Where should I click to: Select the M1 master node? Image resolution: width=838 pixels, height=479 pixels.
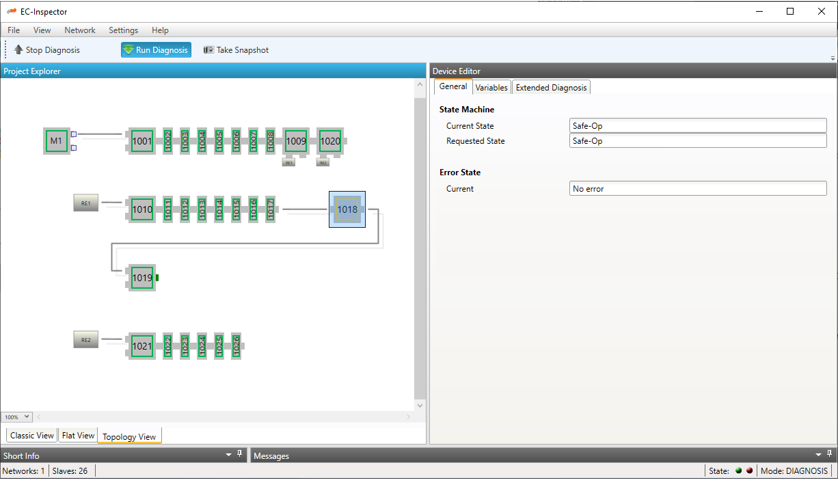56,141
